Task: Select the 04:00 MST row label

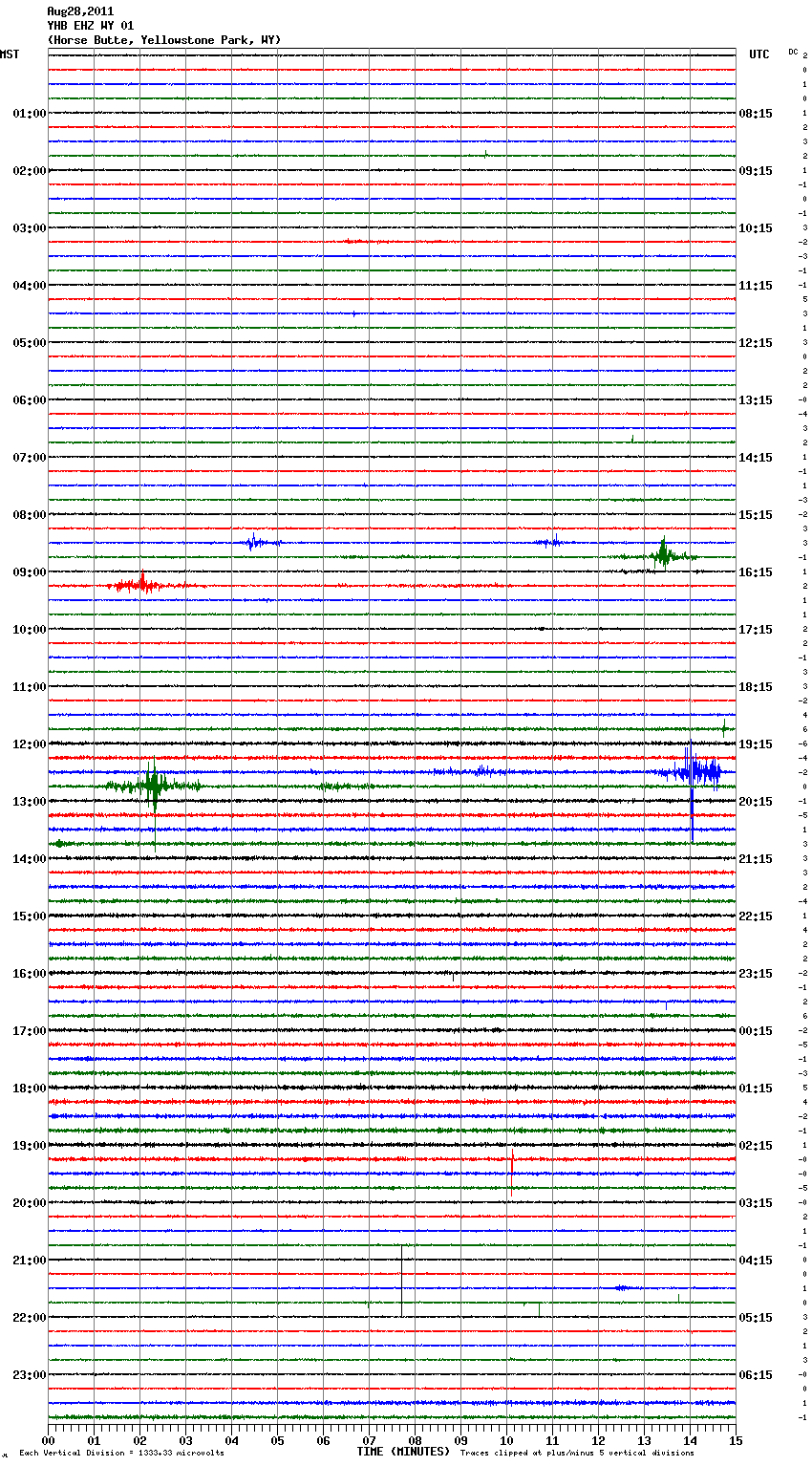Action: (x=29, y=286)
